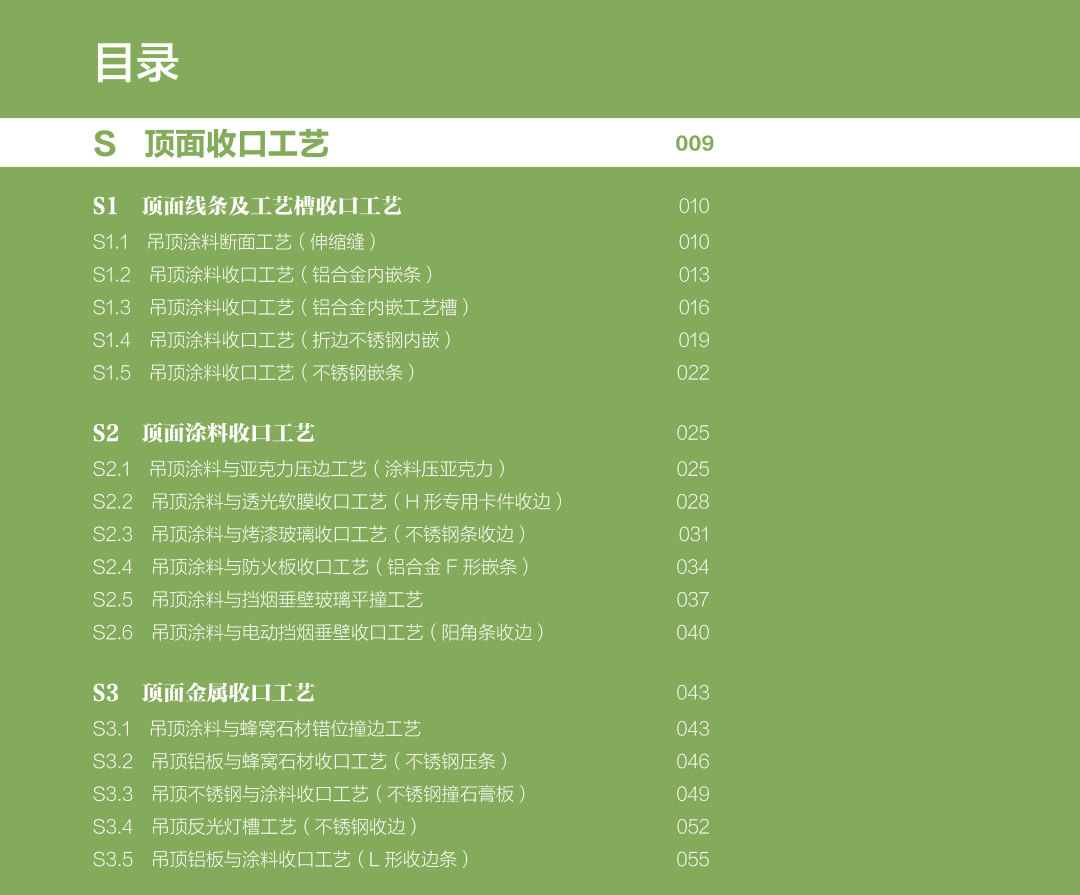Select entry S2.4 铝合金F形嵌条
The width and height of the screenshot is (1080, 895).
312,567
